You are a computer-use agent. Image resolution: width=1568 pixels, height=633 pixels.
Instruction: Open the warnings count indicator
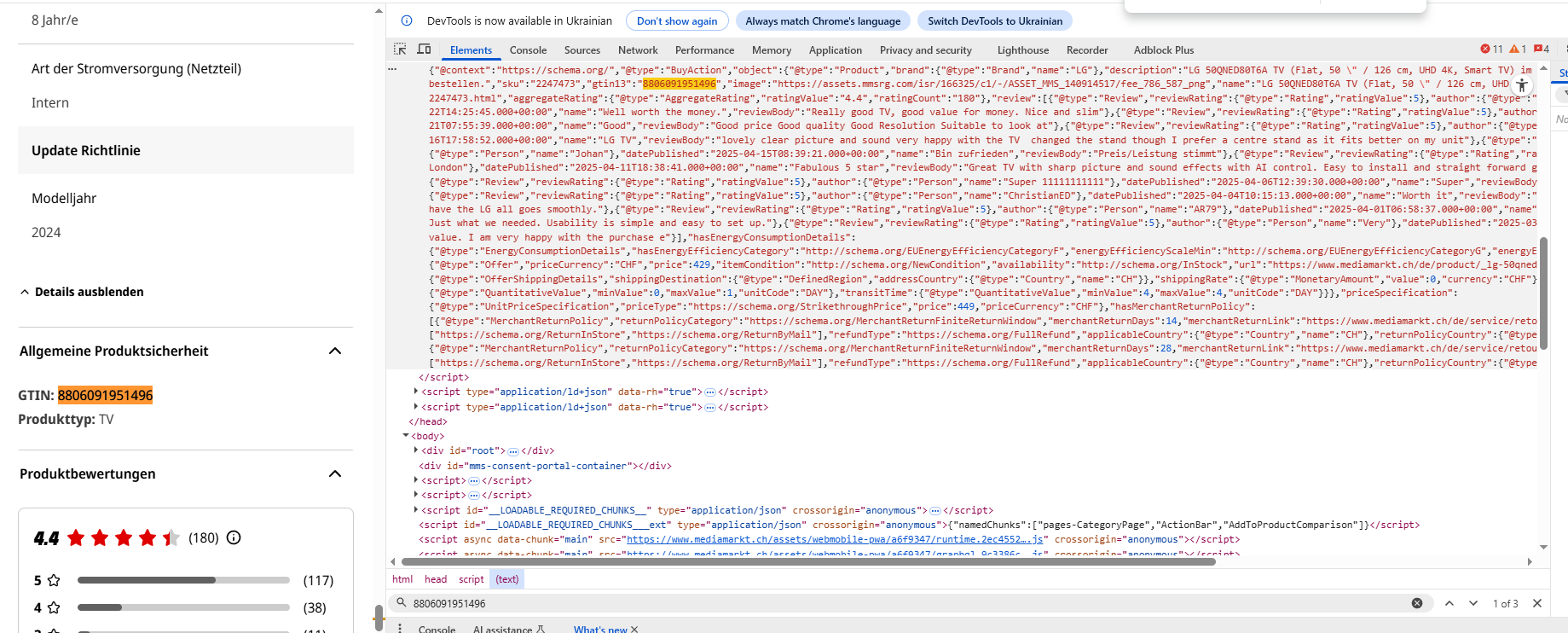1518,49
